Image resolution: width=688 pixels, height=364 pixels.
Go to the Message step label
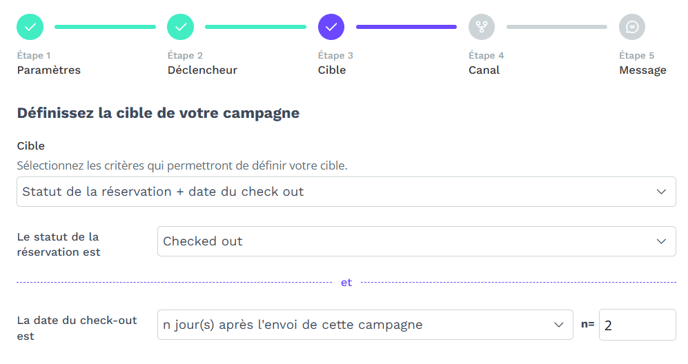tap(643, 70)
